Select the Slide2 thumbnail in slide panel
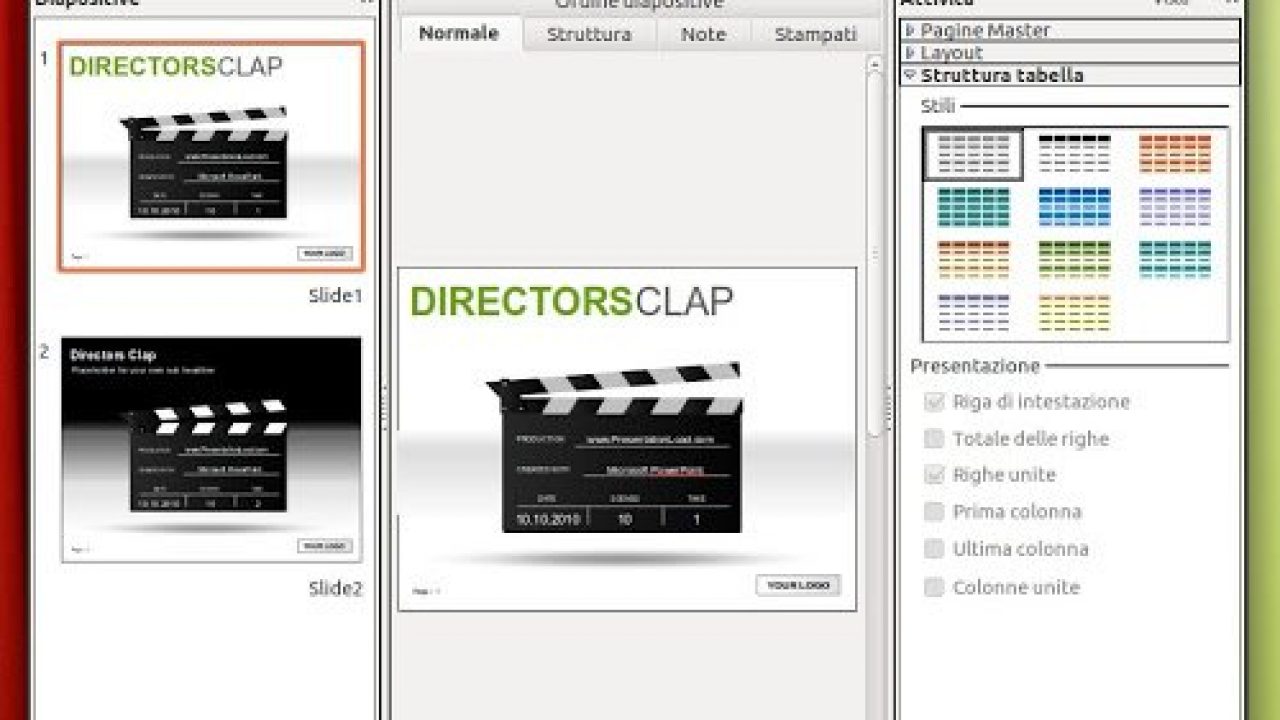Image resolution: width=1280 pixels, height=720 pixels. (x=211, y=450)
